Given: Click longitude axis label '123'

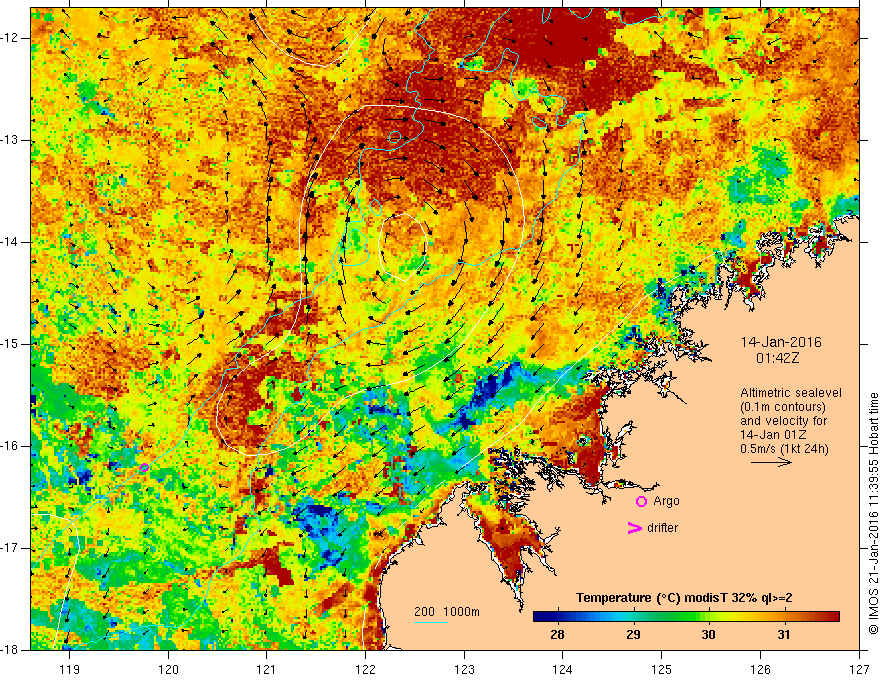Looking at the screenshot, I should (464, 669).
